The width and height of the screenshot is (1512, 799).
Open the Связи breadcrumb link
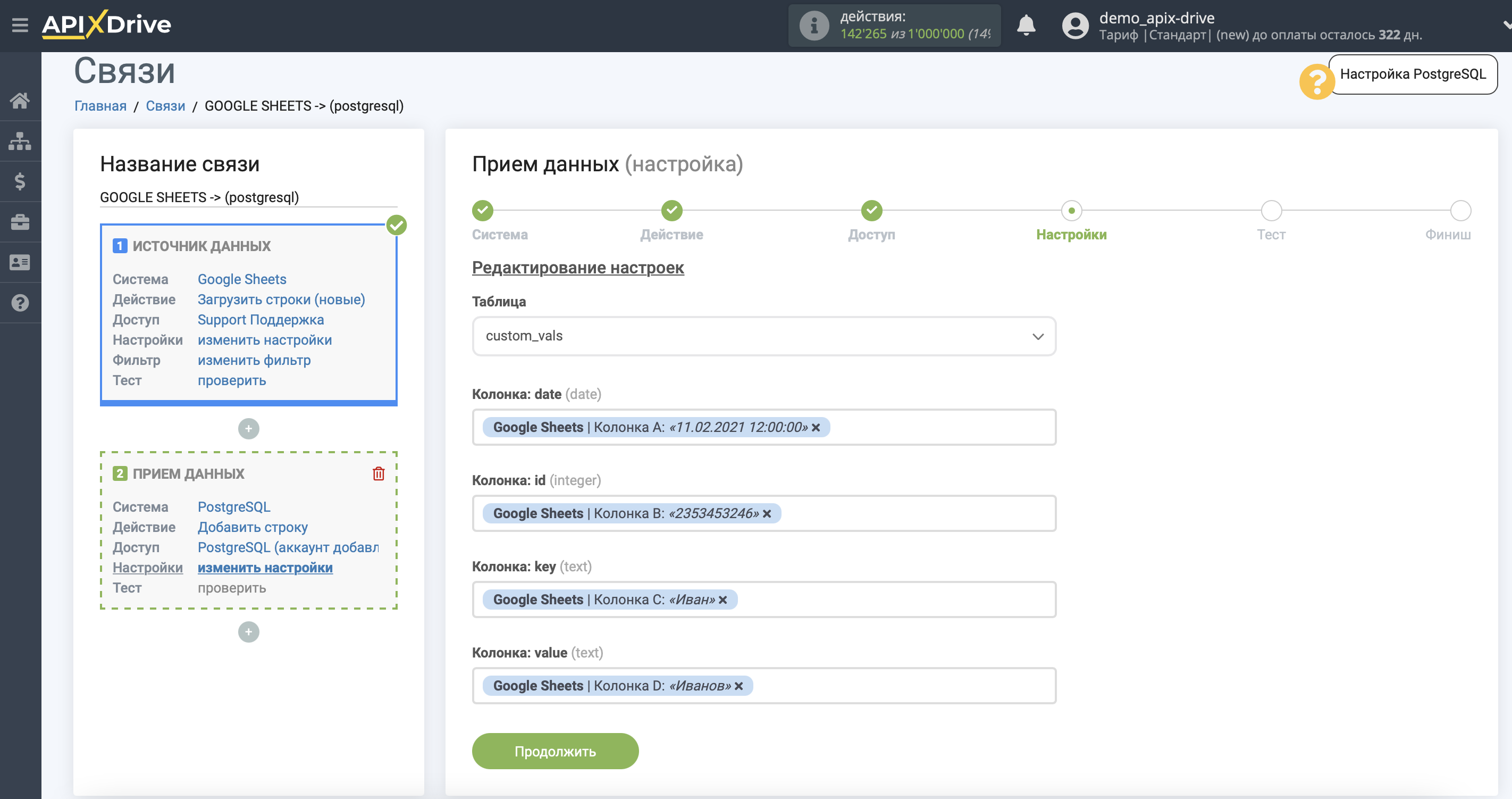pos(165,106)
